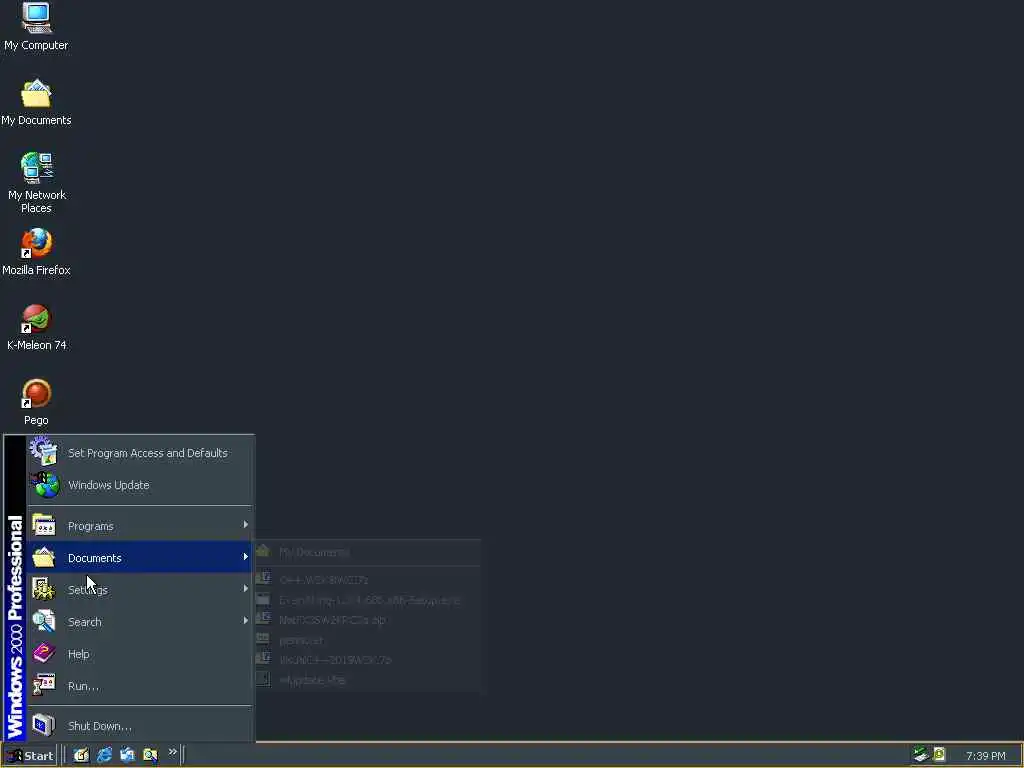
Task: Click the Start button
Action: pos(30,756)
